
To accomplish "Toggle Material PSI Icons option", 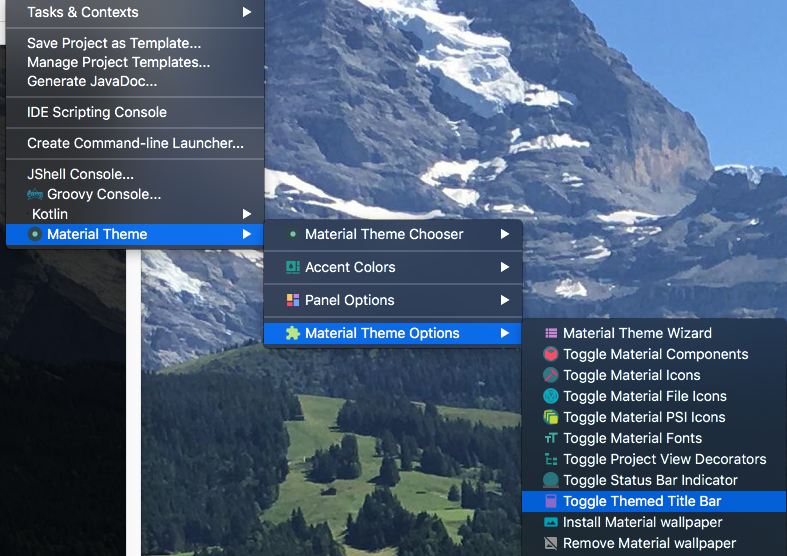I will (x=654, y=417).
